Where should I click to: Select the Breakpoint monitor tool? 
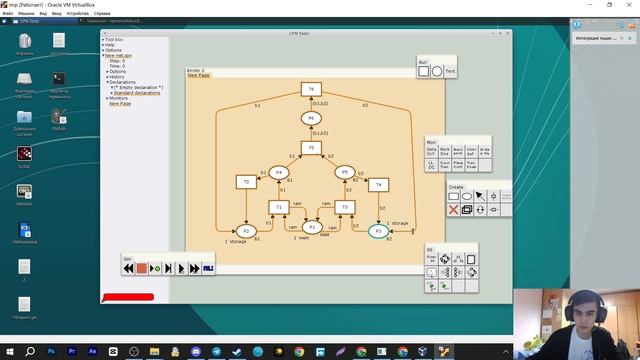[458, 152]
